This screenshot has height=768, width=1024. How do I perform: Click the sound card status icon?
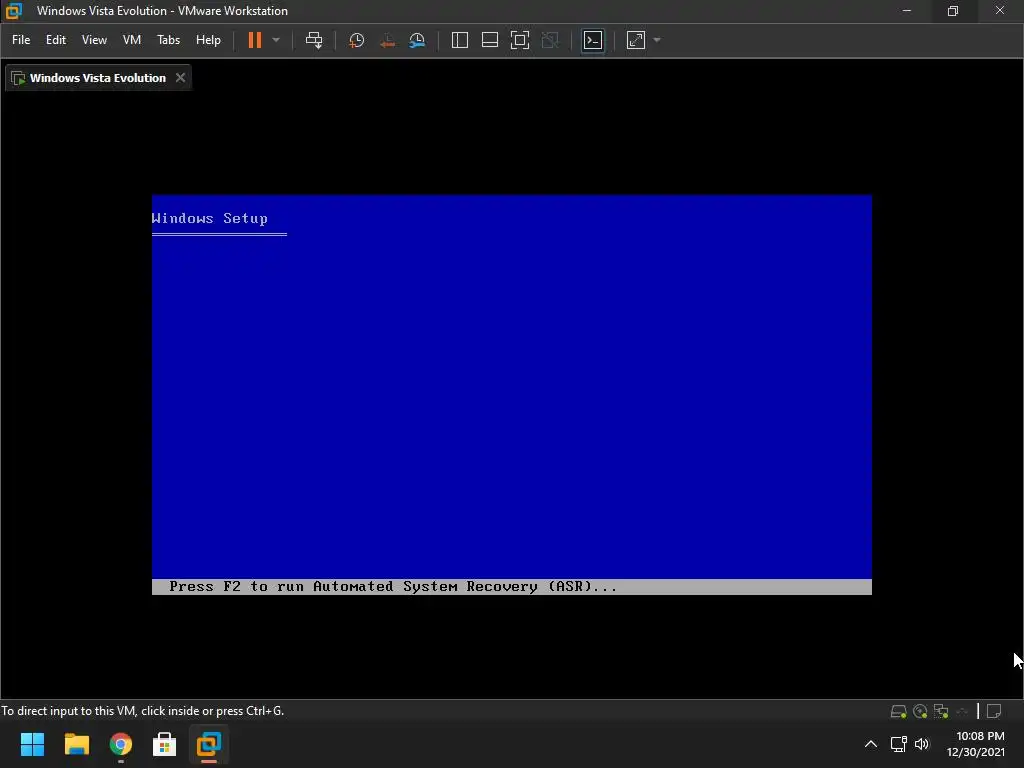[x=962, y=711]
